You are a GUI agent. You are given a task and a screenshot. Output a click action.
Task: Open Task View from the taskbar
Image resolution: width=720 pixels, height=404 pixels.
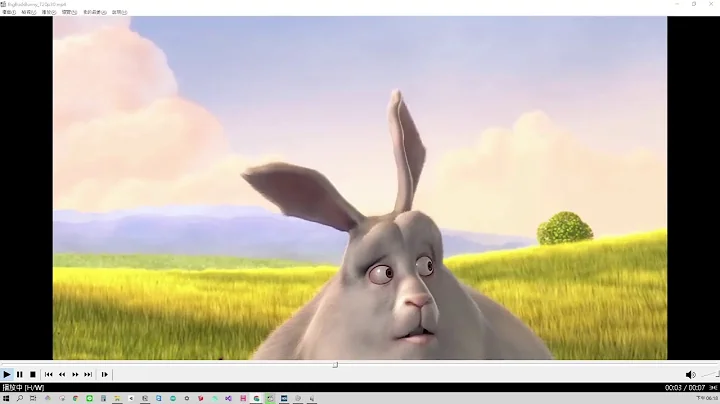click(33, 398)
